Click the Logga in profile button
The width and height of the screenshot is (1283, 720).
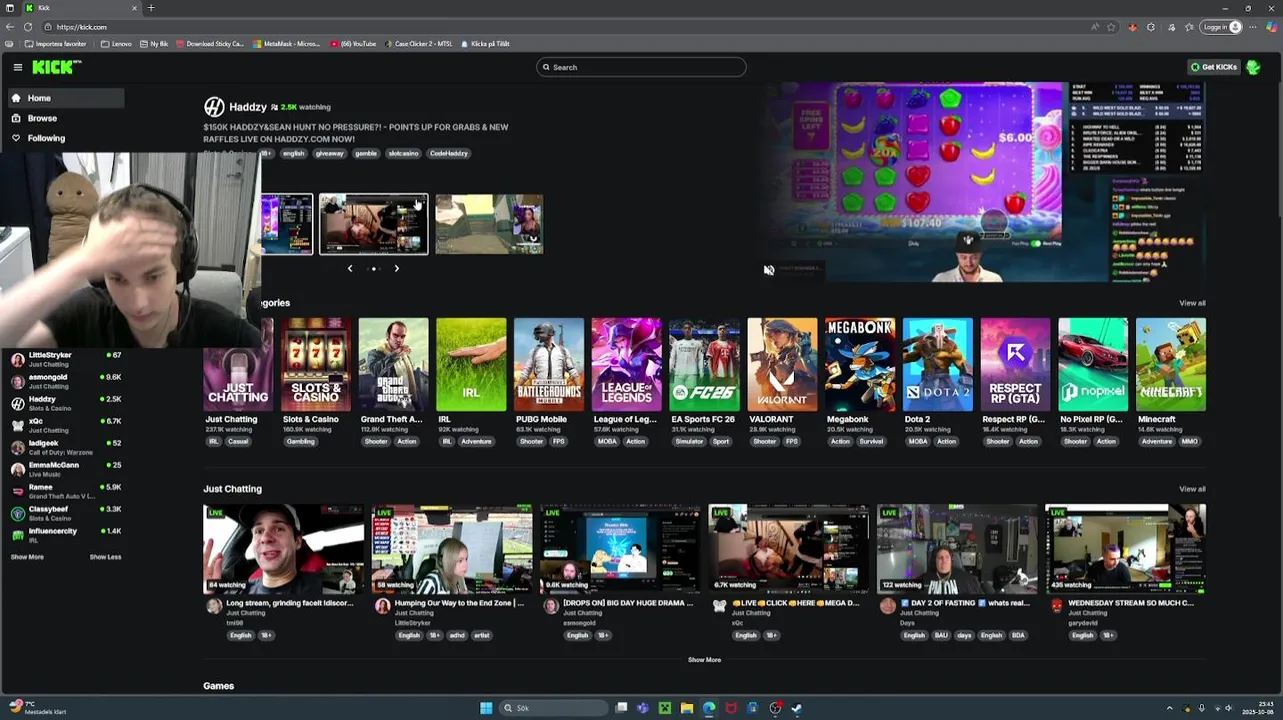(1222, 27)
